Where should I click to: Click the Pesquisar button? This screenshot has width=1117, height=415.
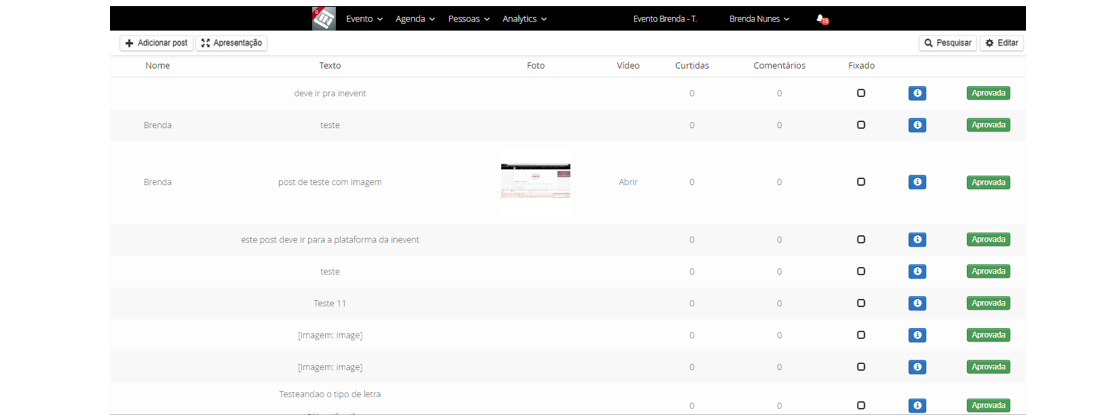(947, 43)
